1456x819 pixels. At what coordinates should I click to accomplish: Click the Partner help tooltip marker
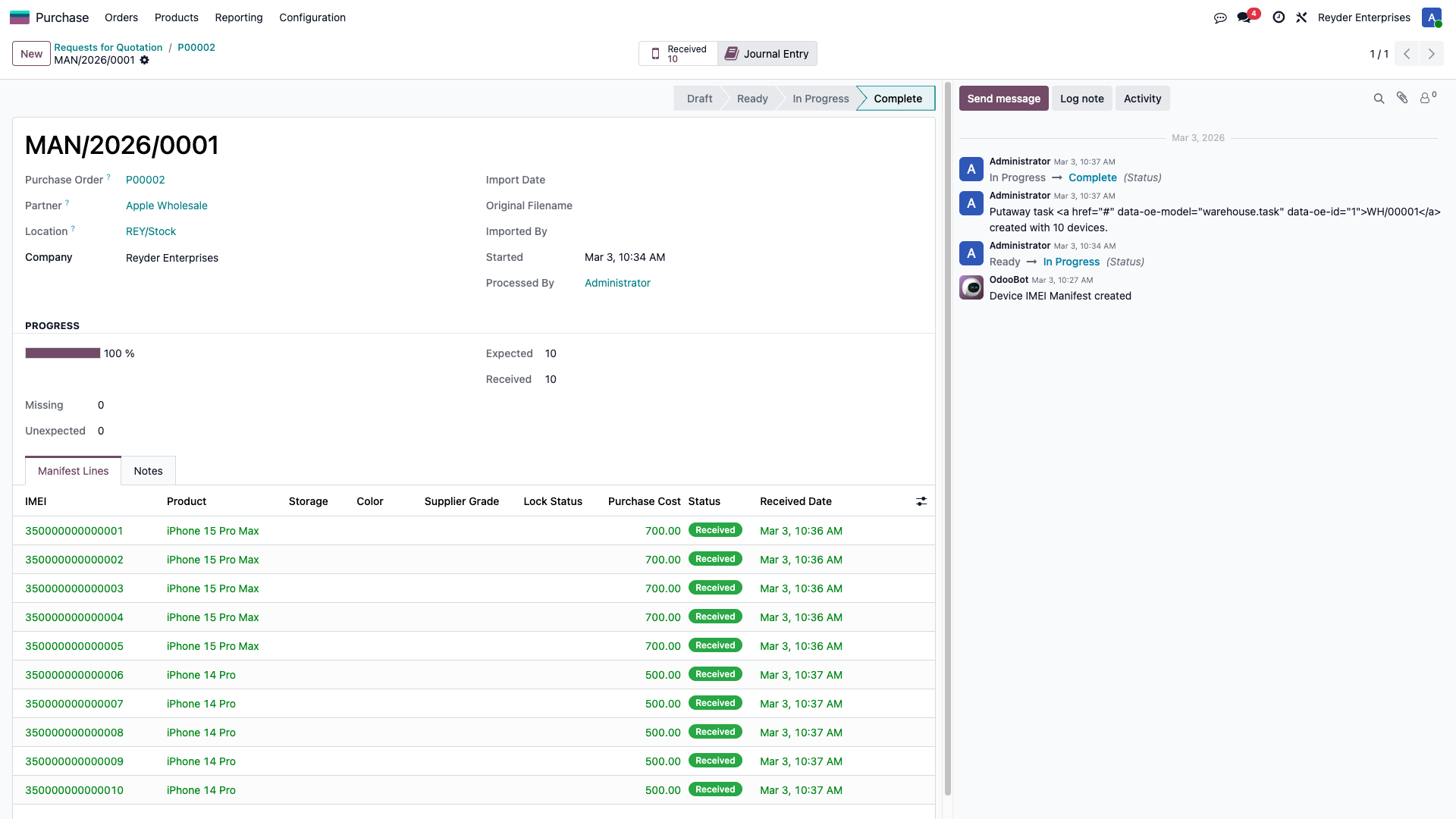(x=67, y=202)
